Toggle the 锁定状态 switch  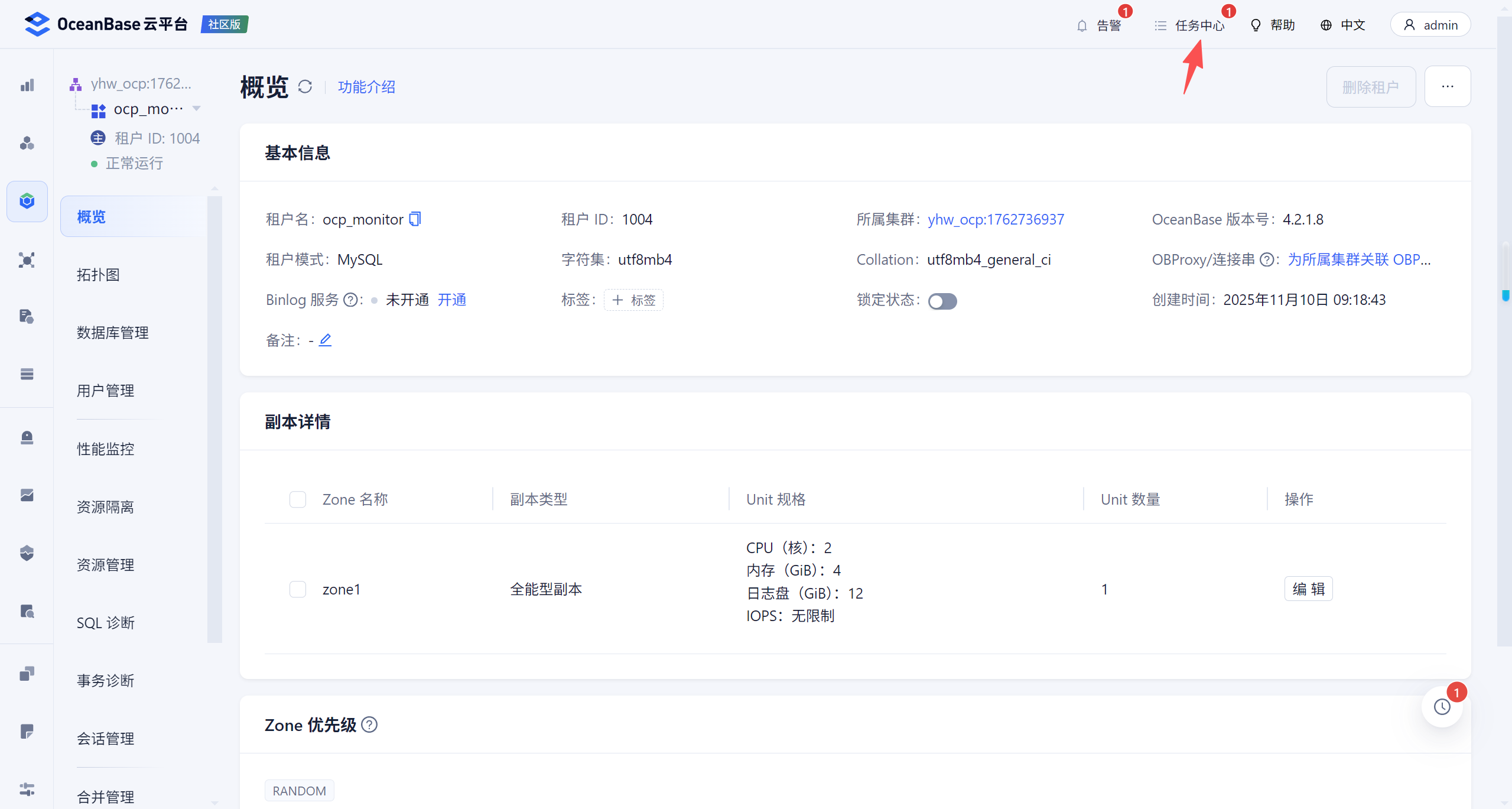click(x=942, y=301)
